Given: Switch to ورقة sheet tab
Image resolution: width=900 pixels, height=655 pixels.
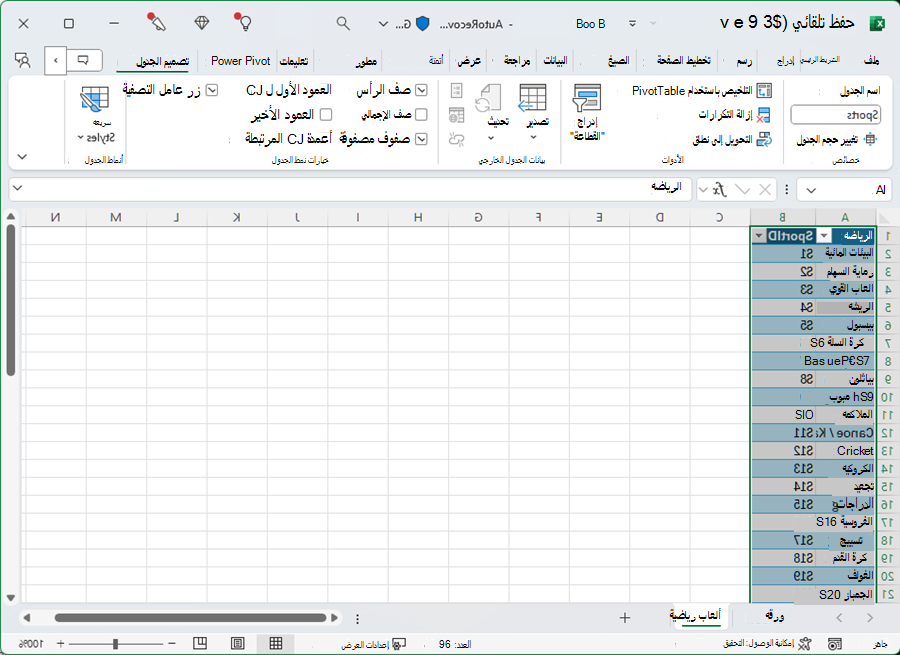Looking at the screenshot, I should tap(775, 616).
